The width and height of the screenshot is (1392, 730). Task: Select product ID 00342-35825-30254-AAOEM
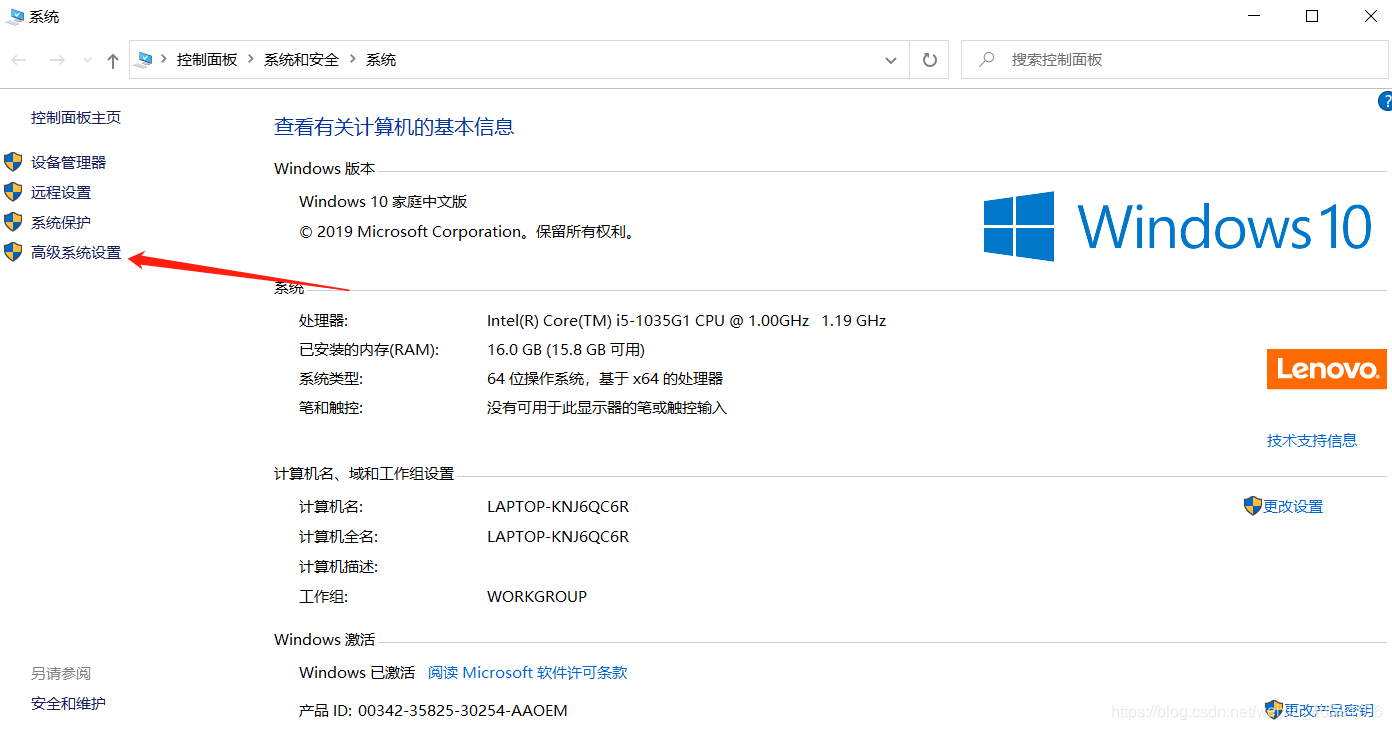coord(463,711)
